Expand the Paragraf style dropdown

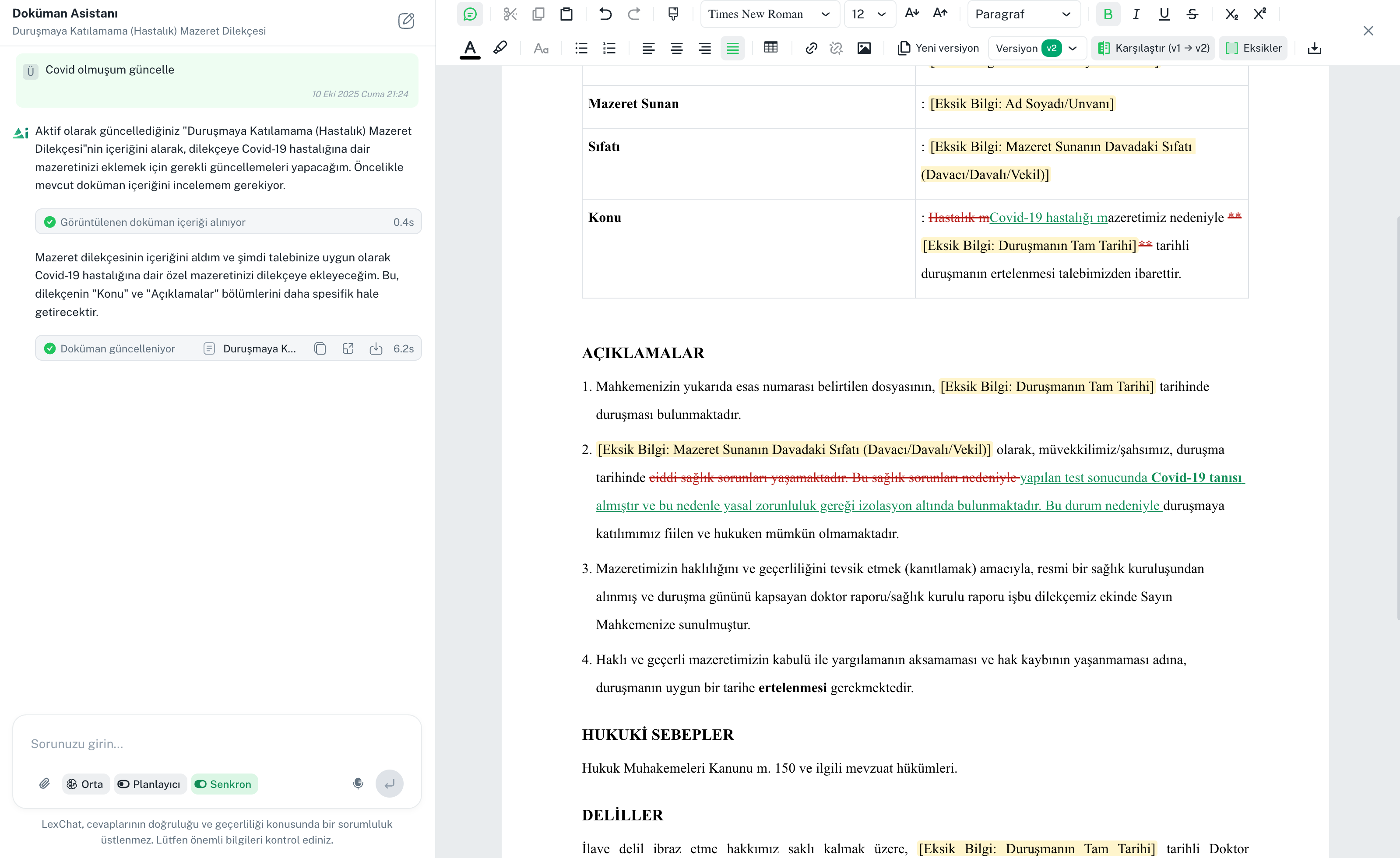(1023, 14)
